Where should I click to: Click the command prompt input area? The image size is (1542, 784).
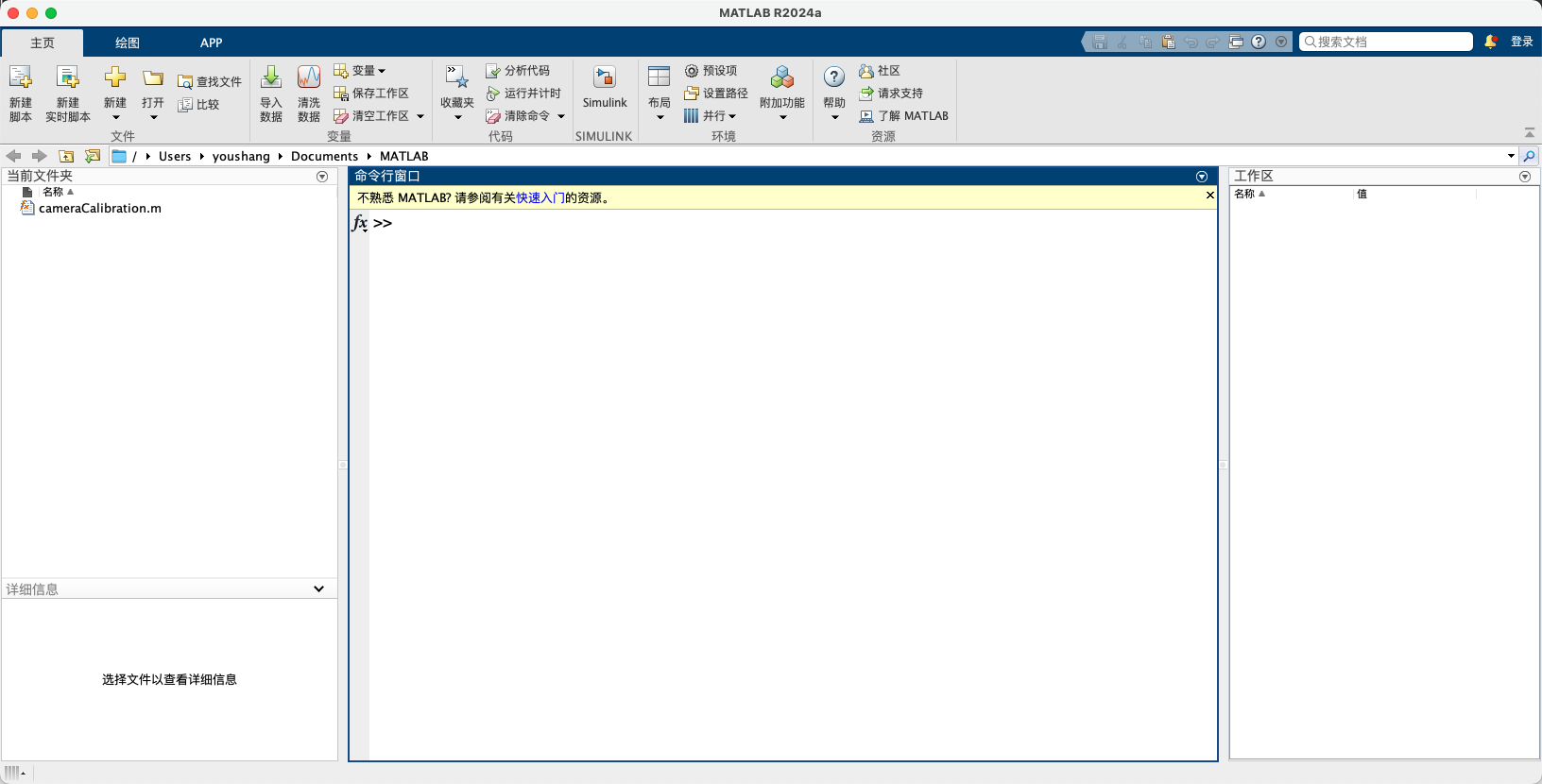794,223
